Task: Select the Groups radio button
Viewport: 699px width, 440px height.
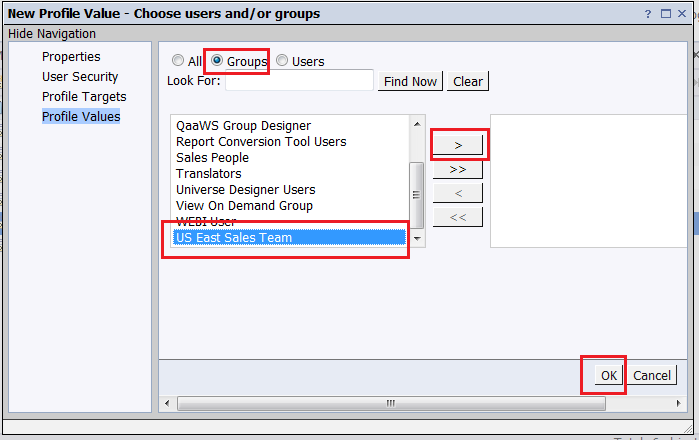Action: pyautogui.click(x=217, y=60)
